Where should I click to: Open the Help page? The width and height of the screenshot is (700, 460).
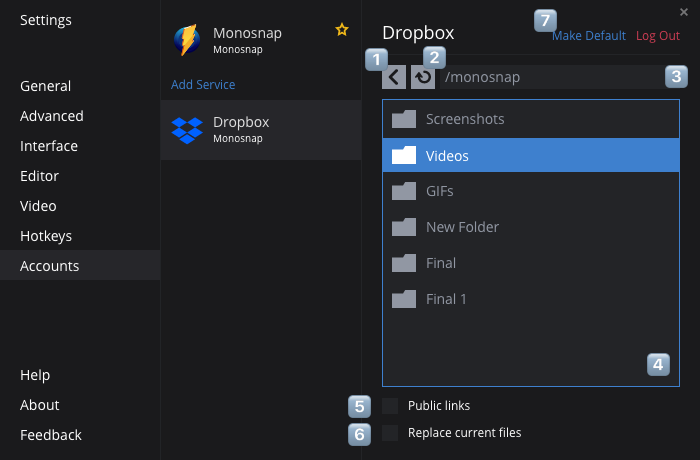click(x=35, y=375)
